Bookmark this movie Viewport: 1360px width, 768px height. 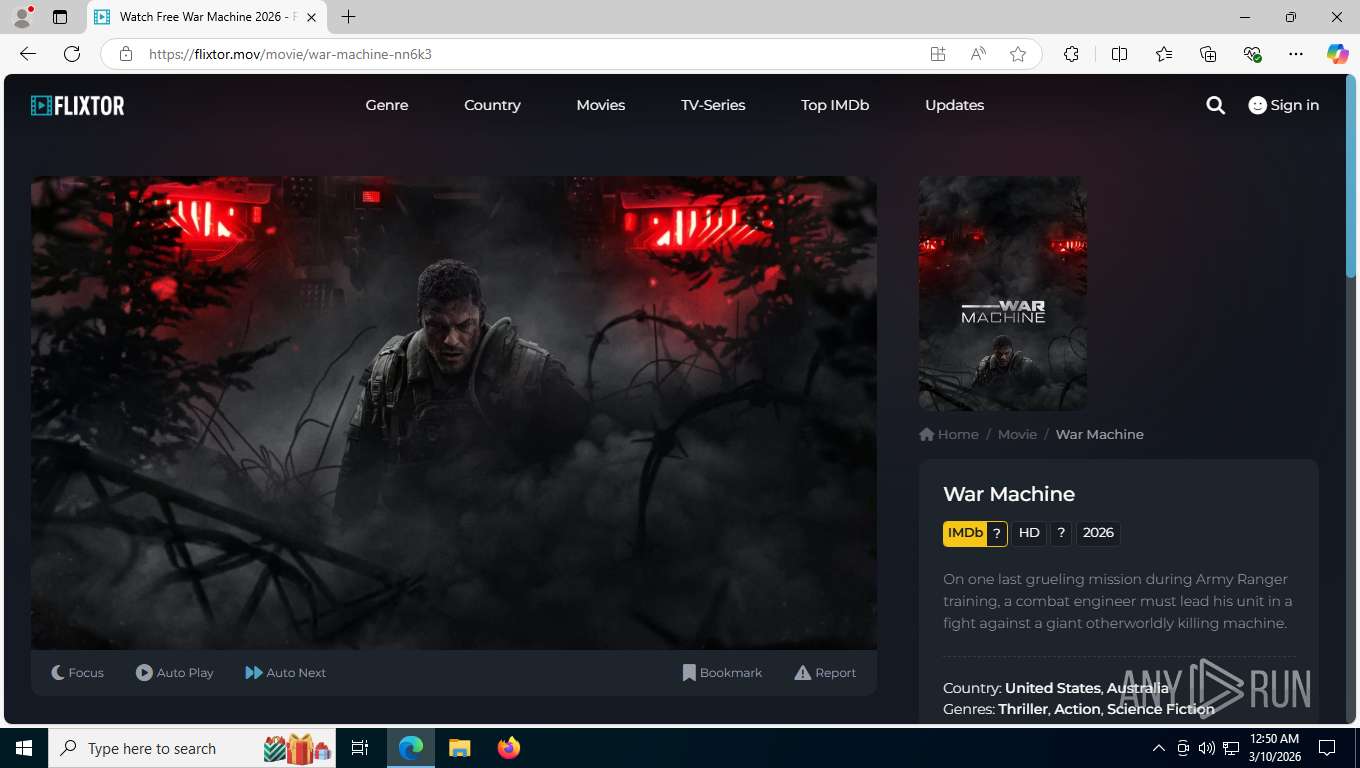point(722,673)
